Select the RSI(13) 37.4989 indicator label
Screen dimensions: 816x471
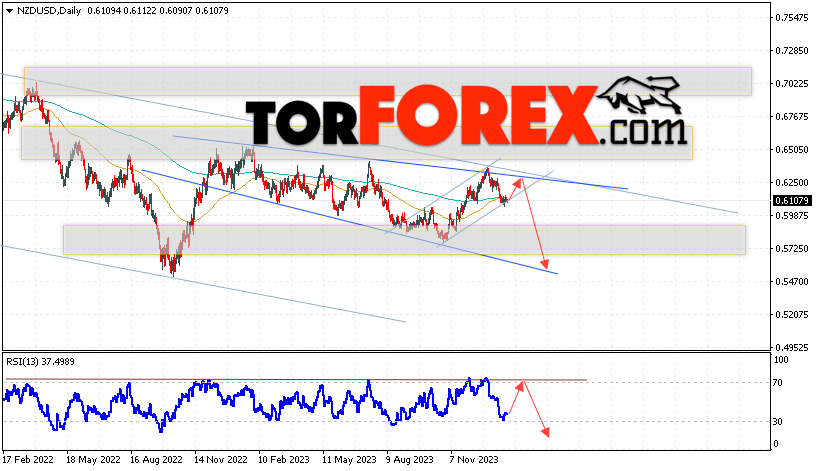pyautogui.click(x=41, y=362)
